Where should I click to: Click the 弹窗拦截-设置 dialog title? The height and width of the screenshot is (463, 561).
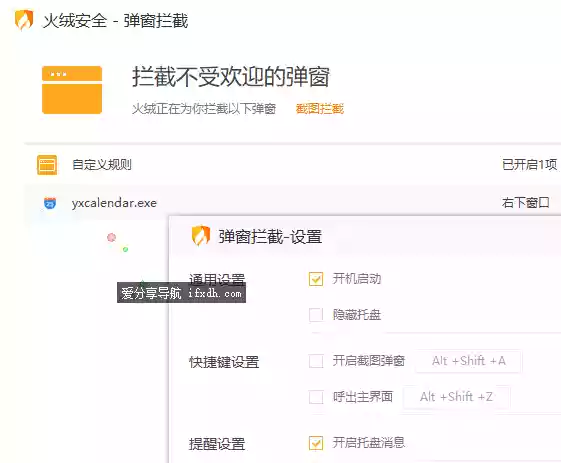[270, 237]
